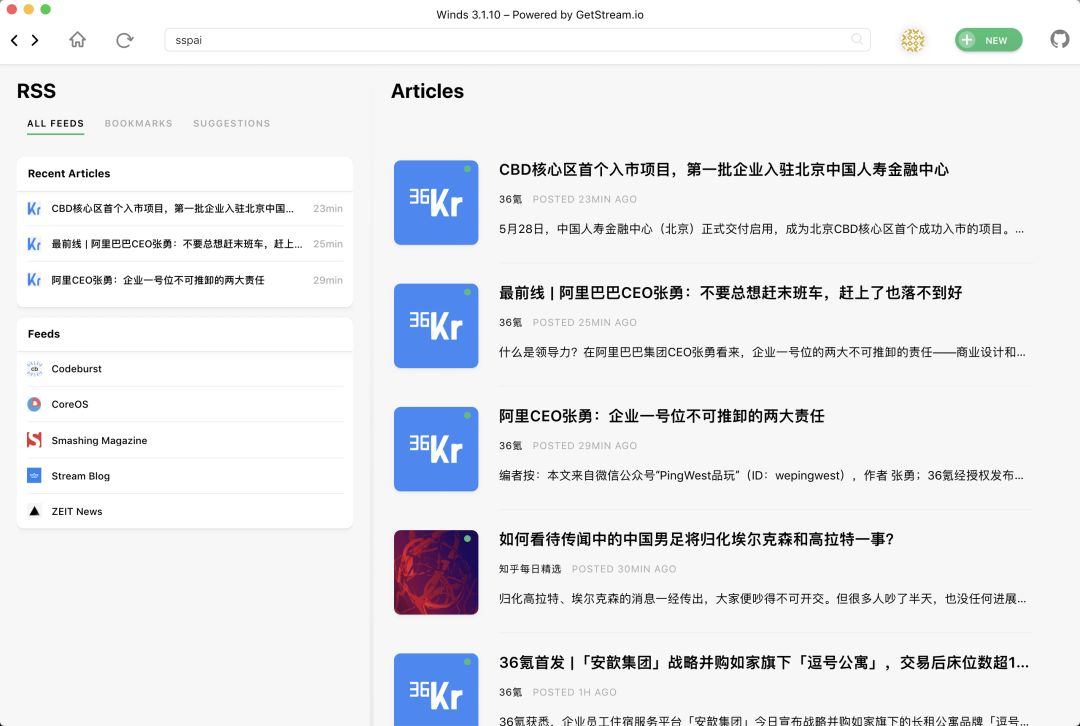Click the green NEW button
This screenshot has width=1080, height=726.
pyautogui.click(x=988, y=40)
